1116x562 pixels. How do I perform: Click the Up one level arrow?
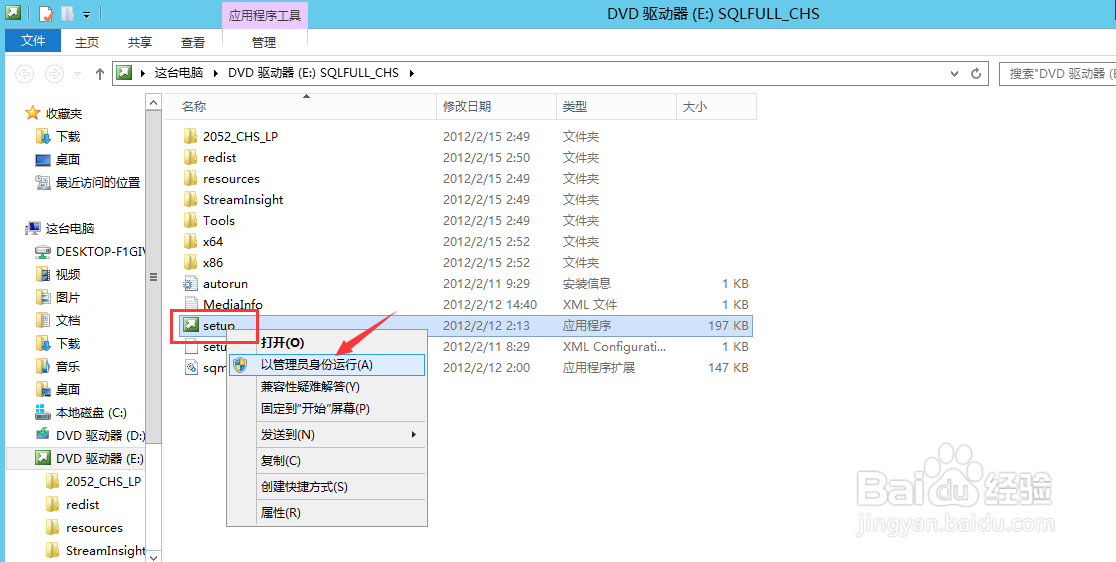tap(100, 73)
